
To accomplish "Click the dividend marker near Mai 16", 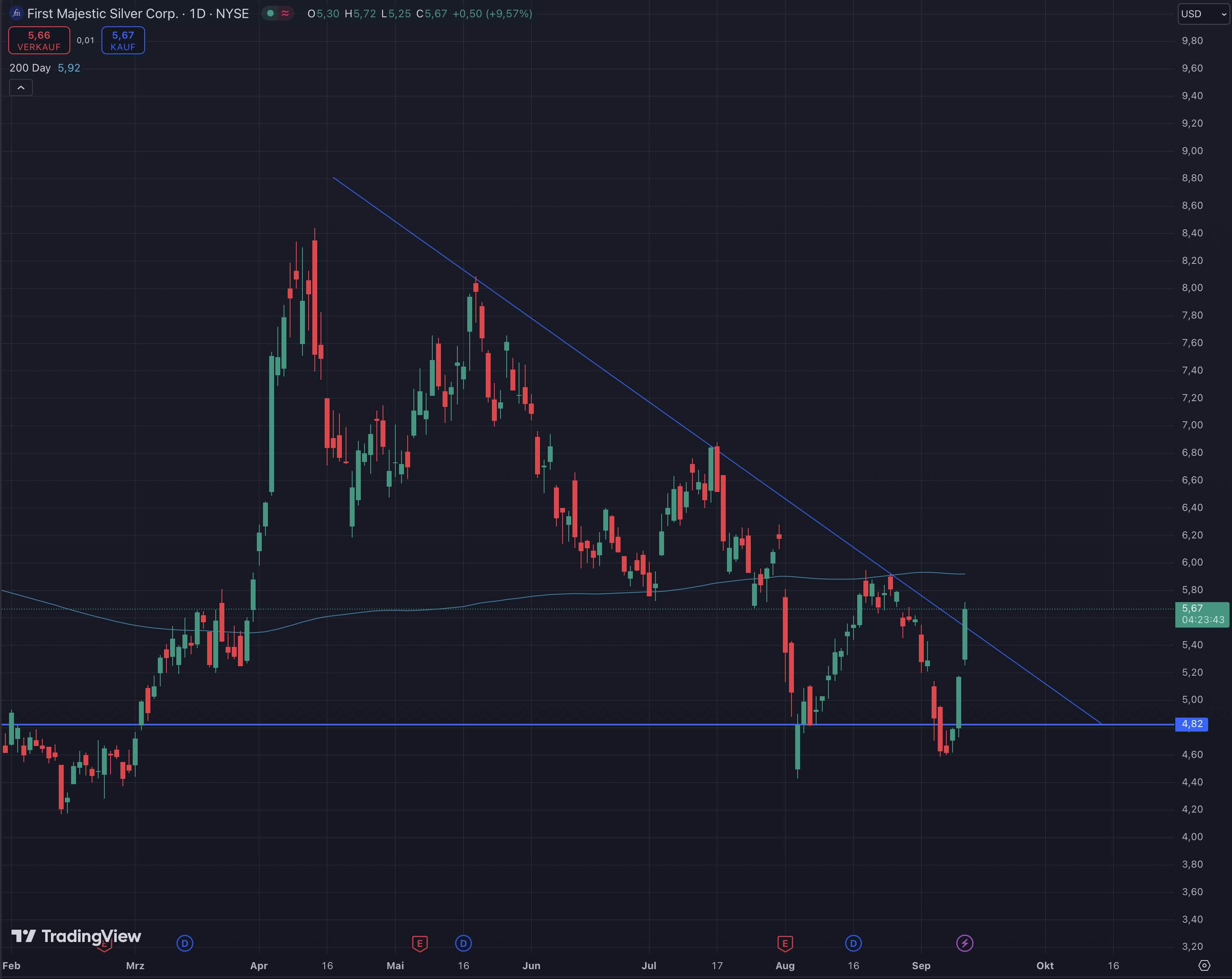I will point(464,943).
